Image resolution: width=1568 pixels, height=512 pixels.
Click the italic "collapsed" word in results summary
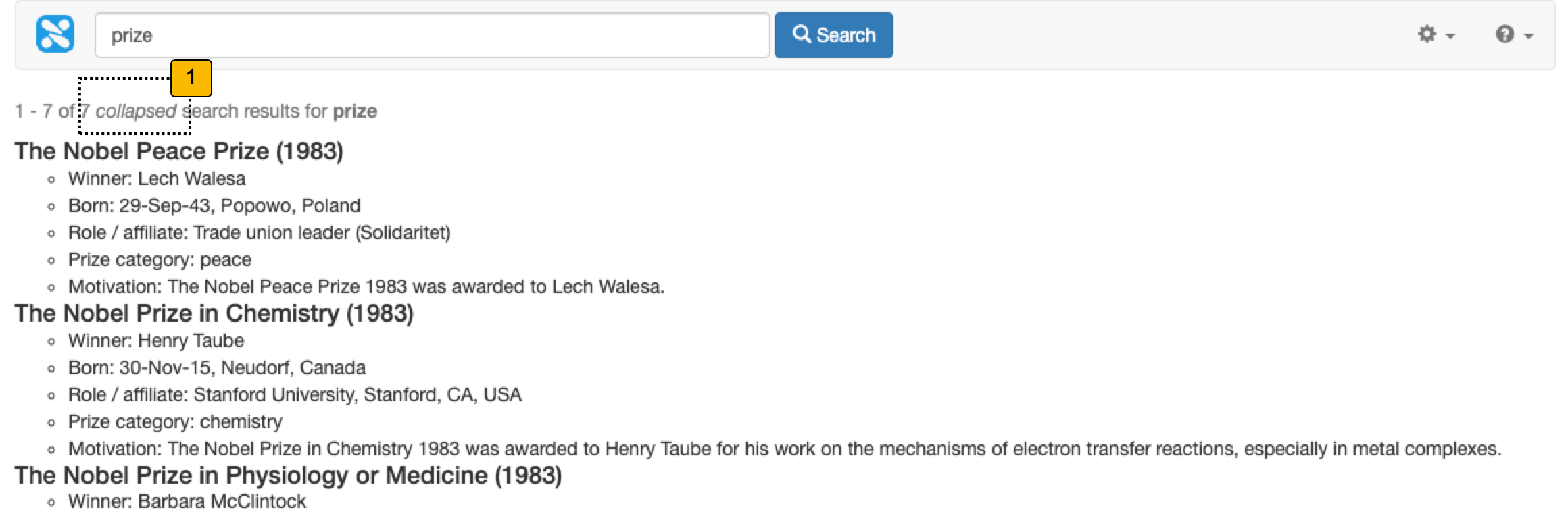(x=135, y=111)
